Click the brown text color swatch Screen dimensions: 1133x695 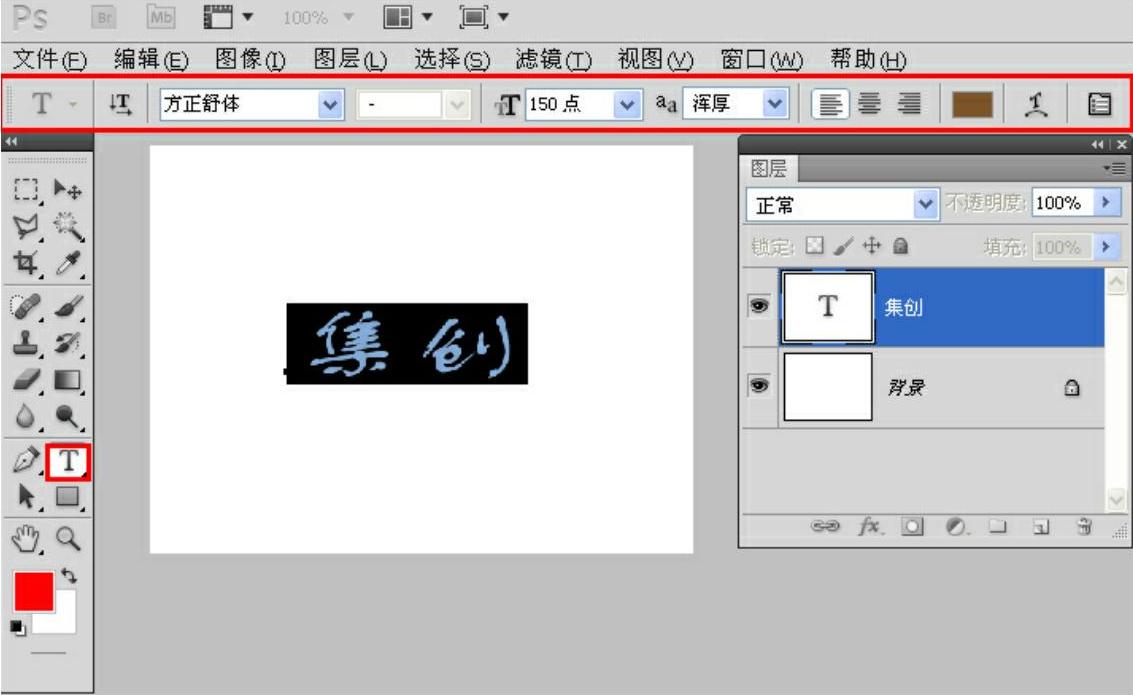pos(971,104)
